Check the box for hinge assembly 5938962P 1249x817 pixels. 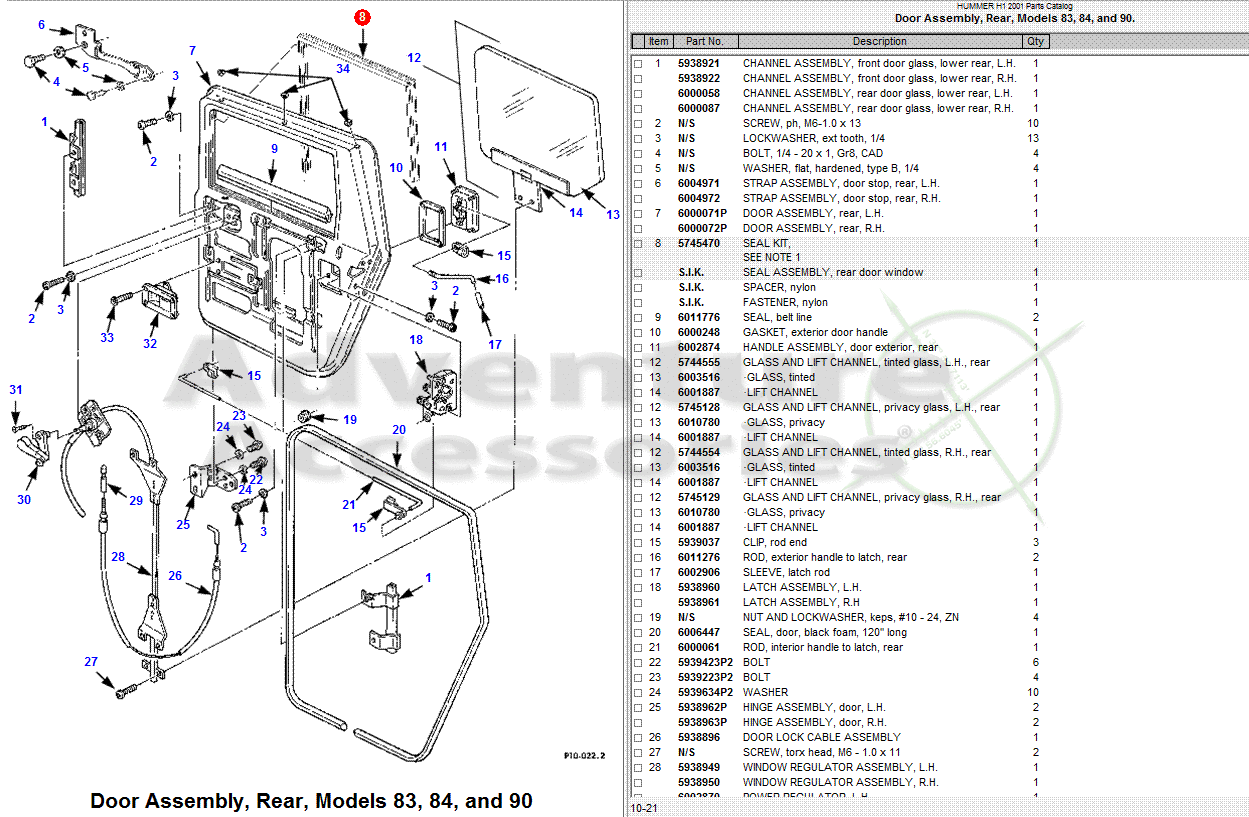pyautogui.click(x=637, y=708)
